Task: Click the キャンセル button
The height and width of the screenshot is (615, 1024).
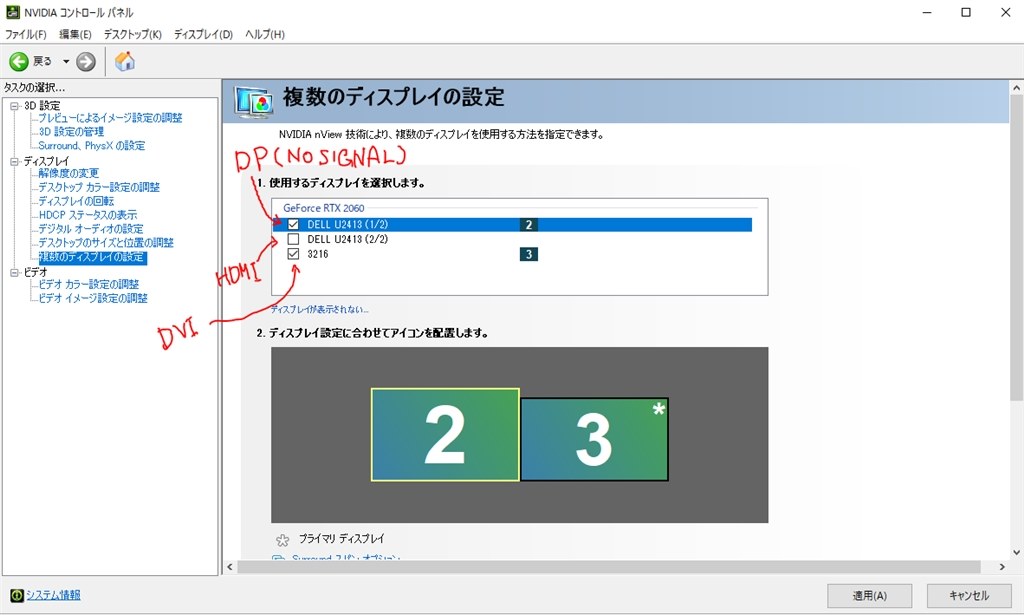Action: (x=968, y=595)
